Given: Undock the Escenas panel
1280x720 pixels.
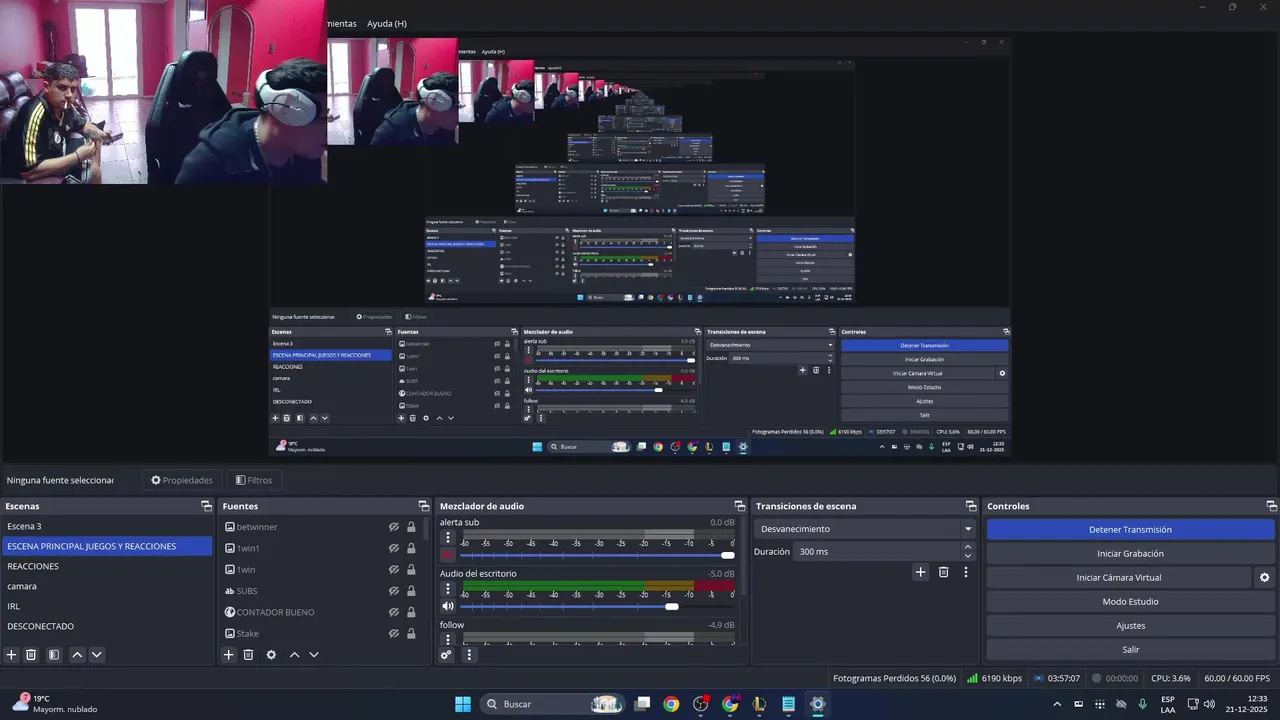Looking at the screenshot, I should (x=206, y=506).
